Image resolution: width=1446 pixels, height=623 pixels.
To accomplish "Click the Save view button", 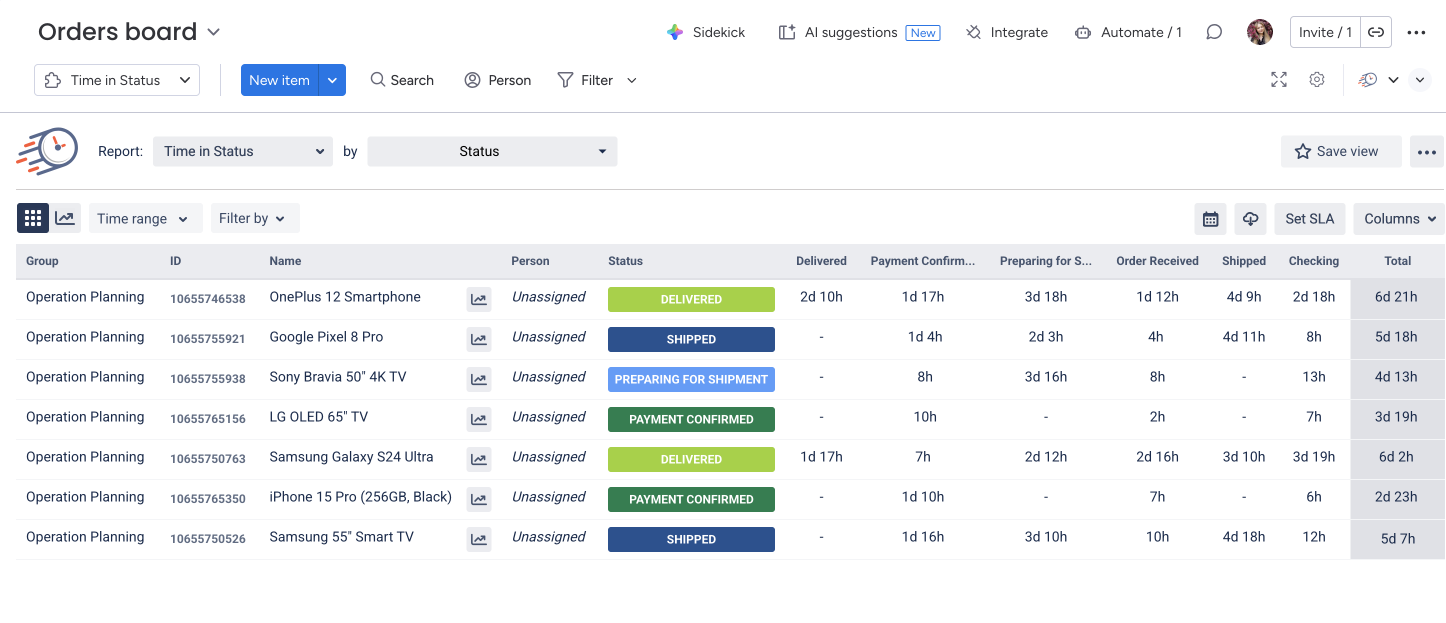I will [1340, 152].
